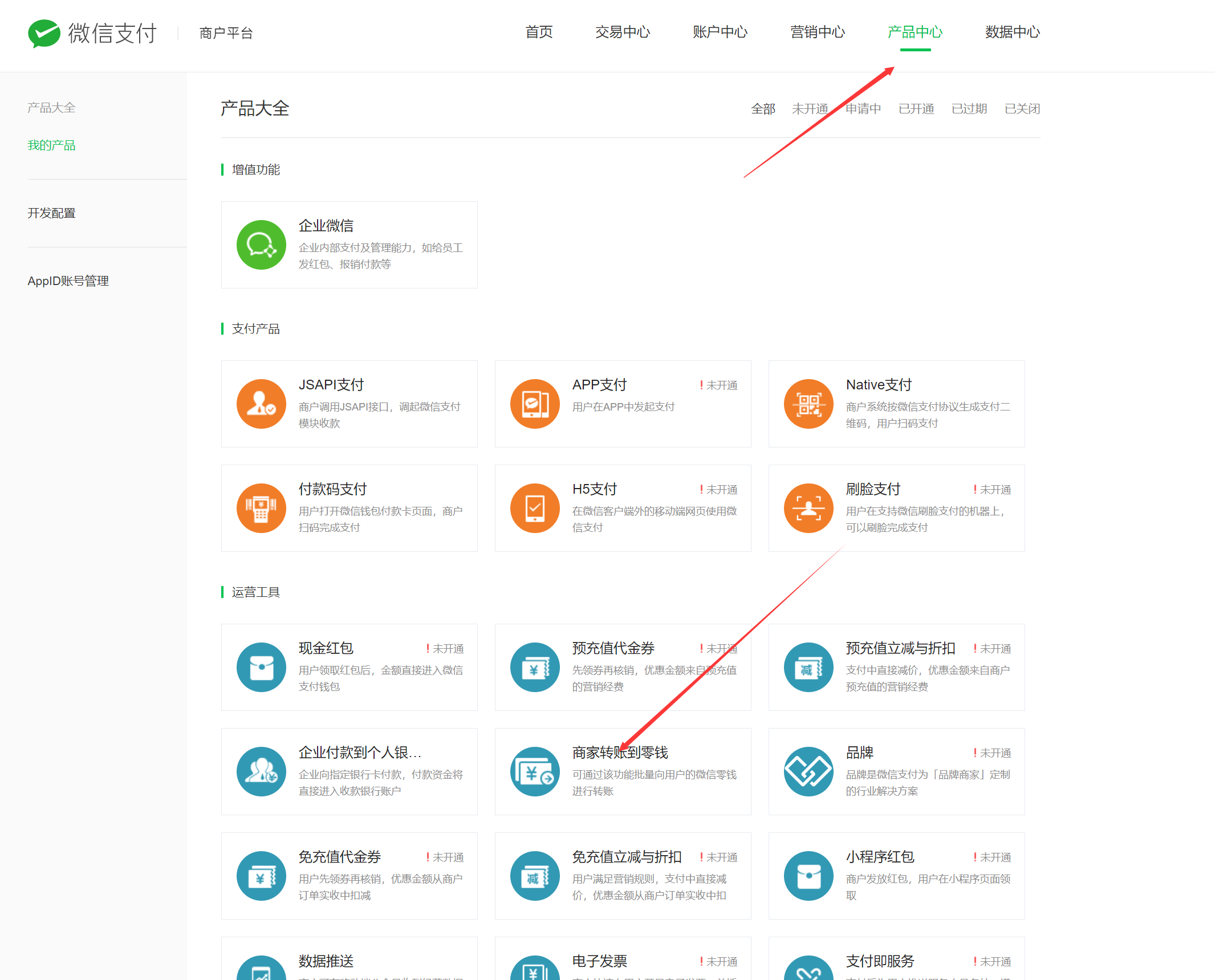Click the 品牌 diamond icon
Image resolution: width=1215 pixels, height=980 pixels.
[x=808, y=771]
